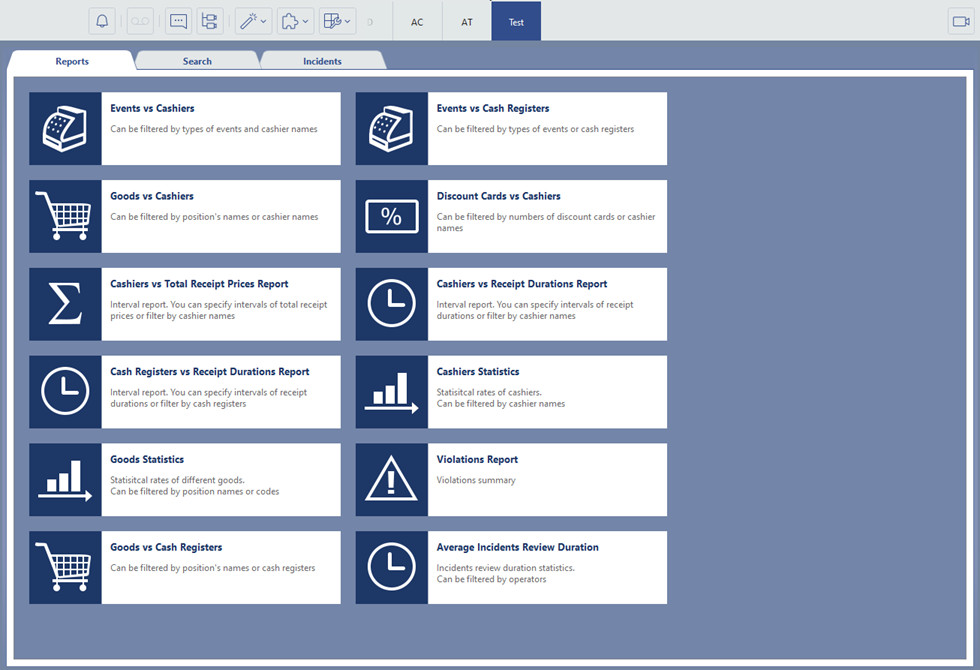Open Average Incidents Review Duration report
The height and width of the screenshot is (670, 980).
coord(517,547)
